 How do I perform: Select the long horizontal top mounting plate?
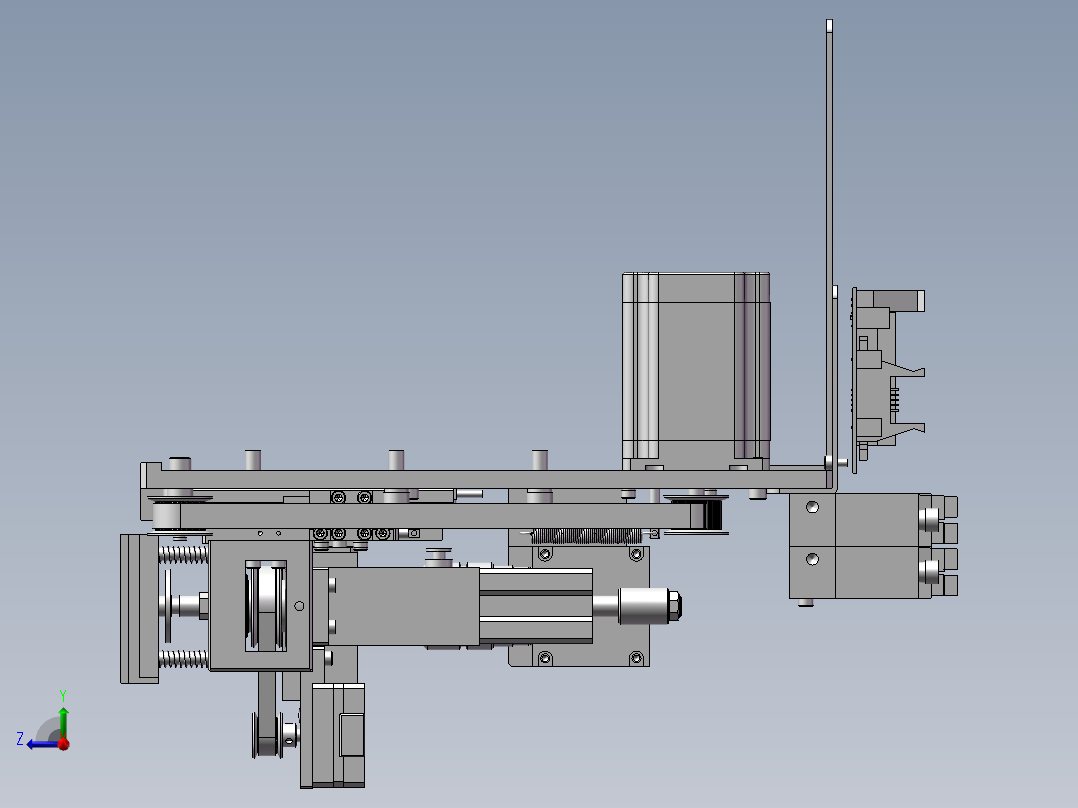click(485, 479)
